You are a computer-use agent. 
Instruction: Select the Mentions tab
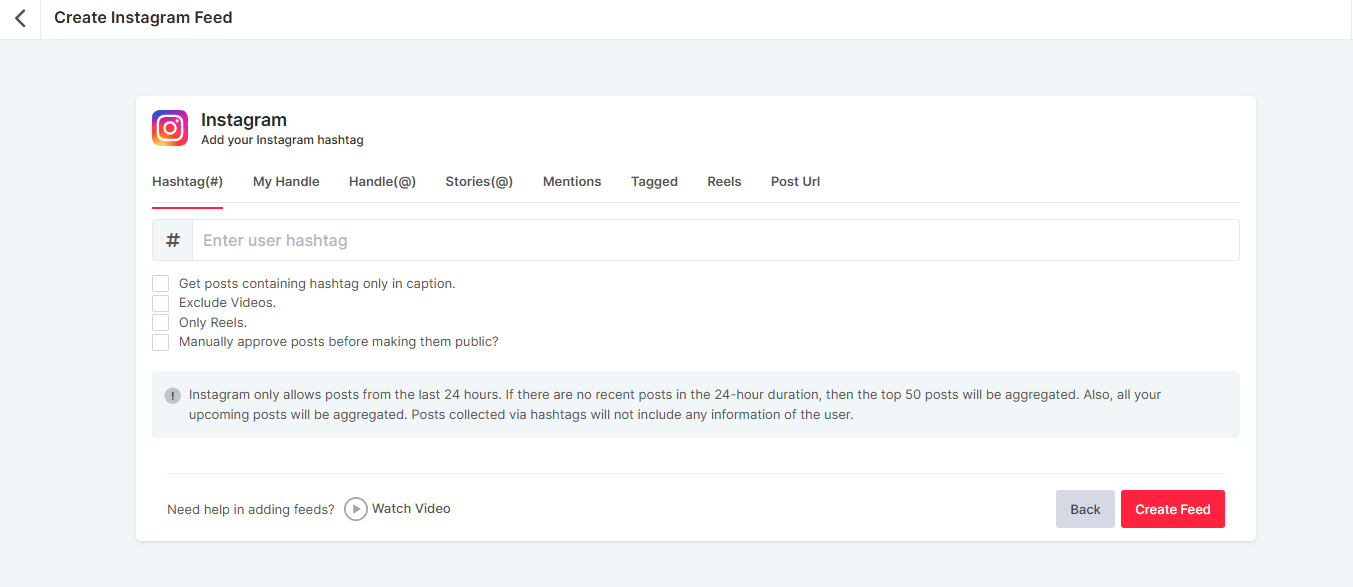[572, 182]
